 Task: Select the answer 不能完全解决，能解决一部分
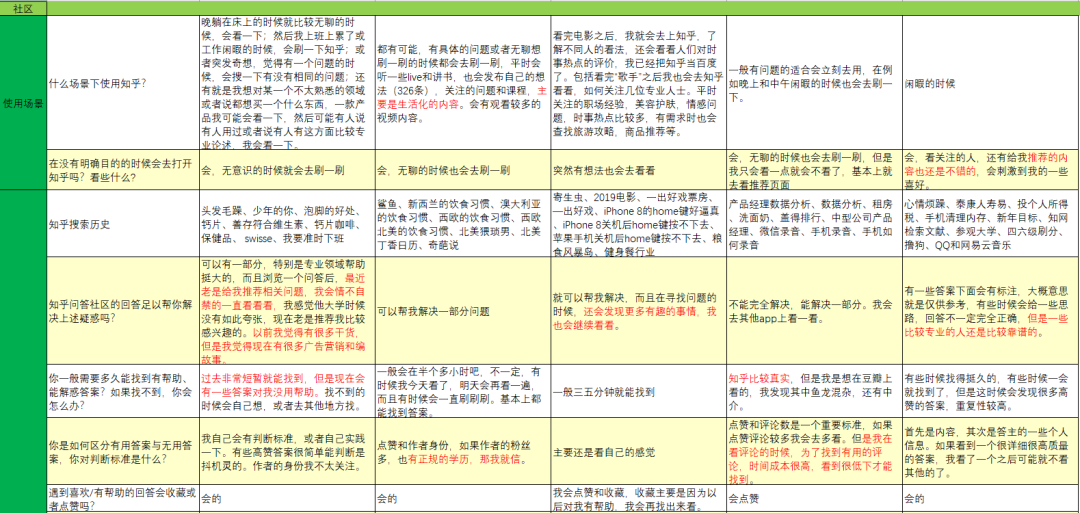tap(814, 311)
